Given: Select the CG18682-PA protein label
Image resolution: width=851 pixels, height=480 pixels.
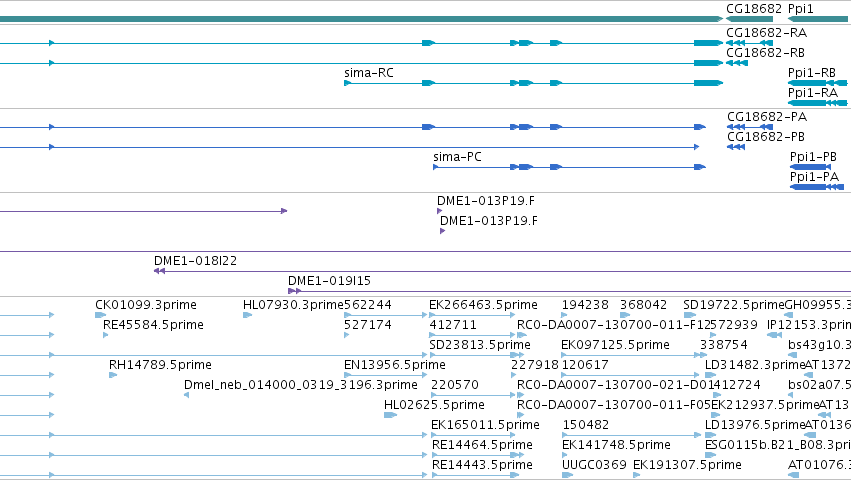Looking at the screenshot, I should [767, 117].
